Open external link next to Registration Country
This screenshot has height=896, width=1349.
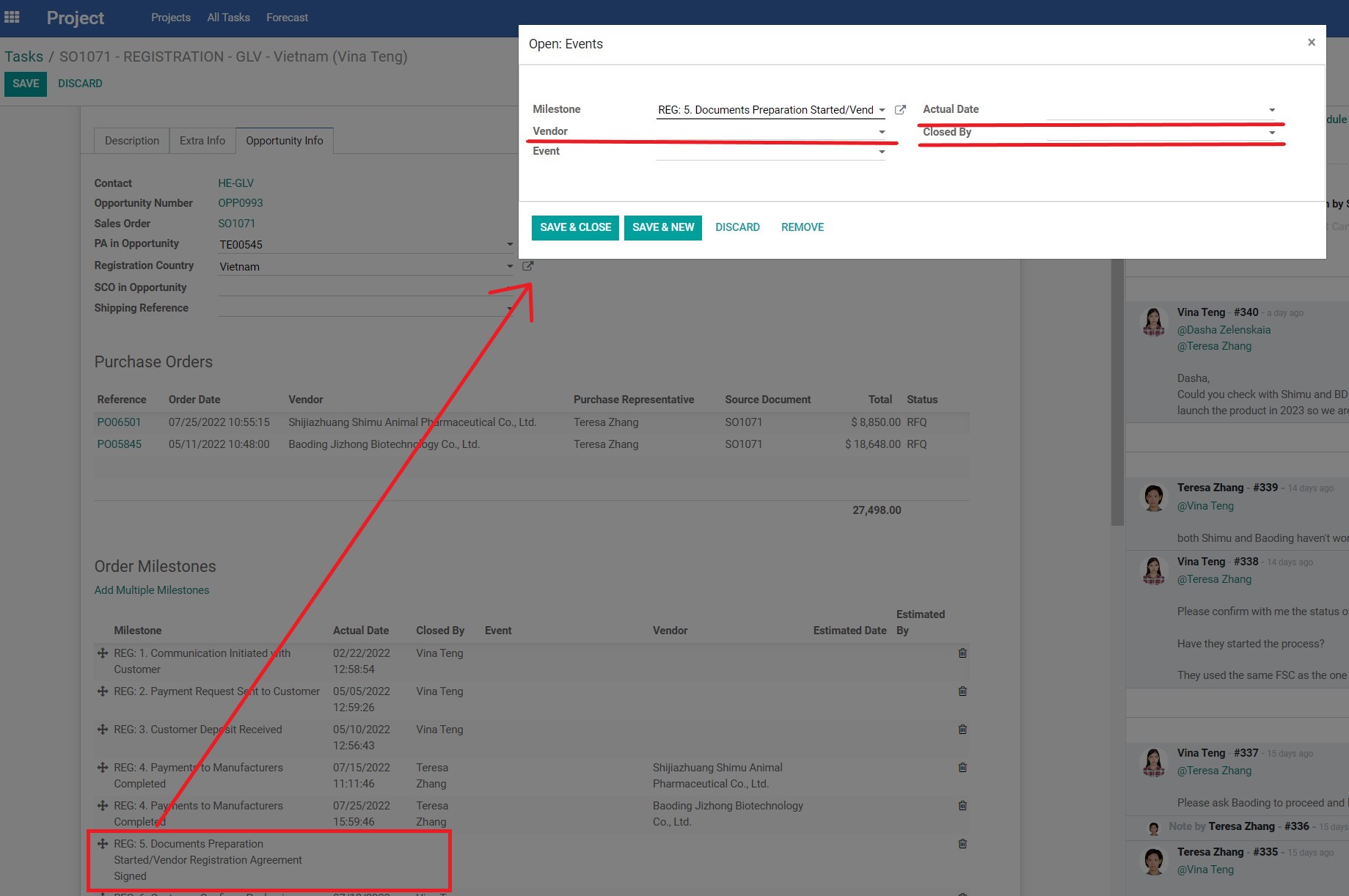click(x=527, y=266)
